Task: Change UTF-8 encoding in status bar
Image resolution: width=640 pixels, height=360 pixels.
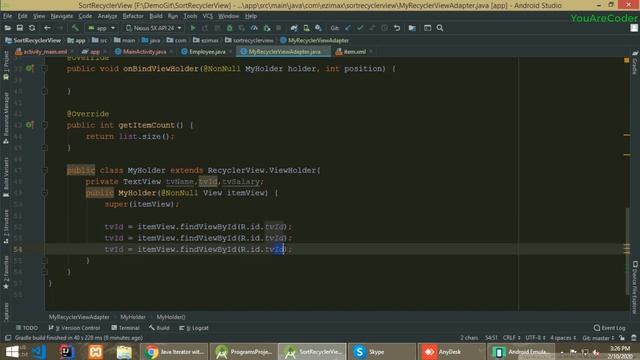Action: [536, 338]
